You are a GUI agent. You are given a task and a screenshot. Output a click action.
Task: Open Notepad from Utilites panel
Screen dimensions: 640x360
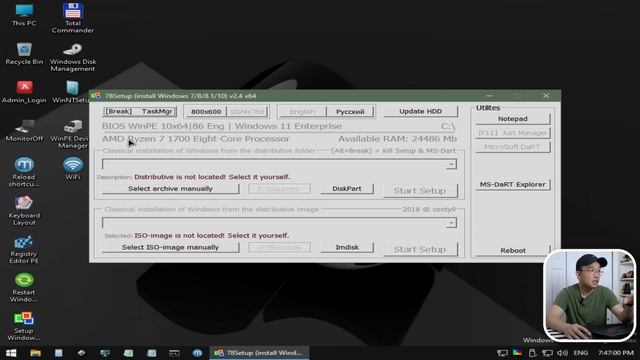(x=513, y=119)
